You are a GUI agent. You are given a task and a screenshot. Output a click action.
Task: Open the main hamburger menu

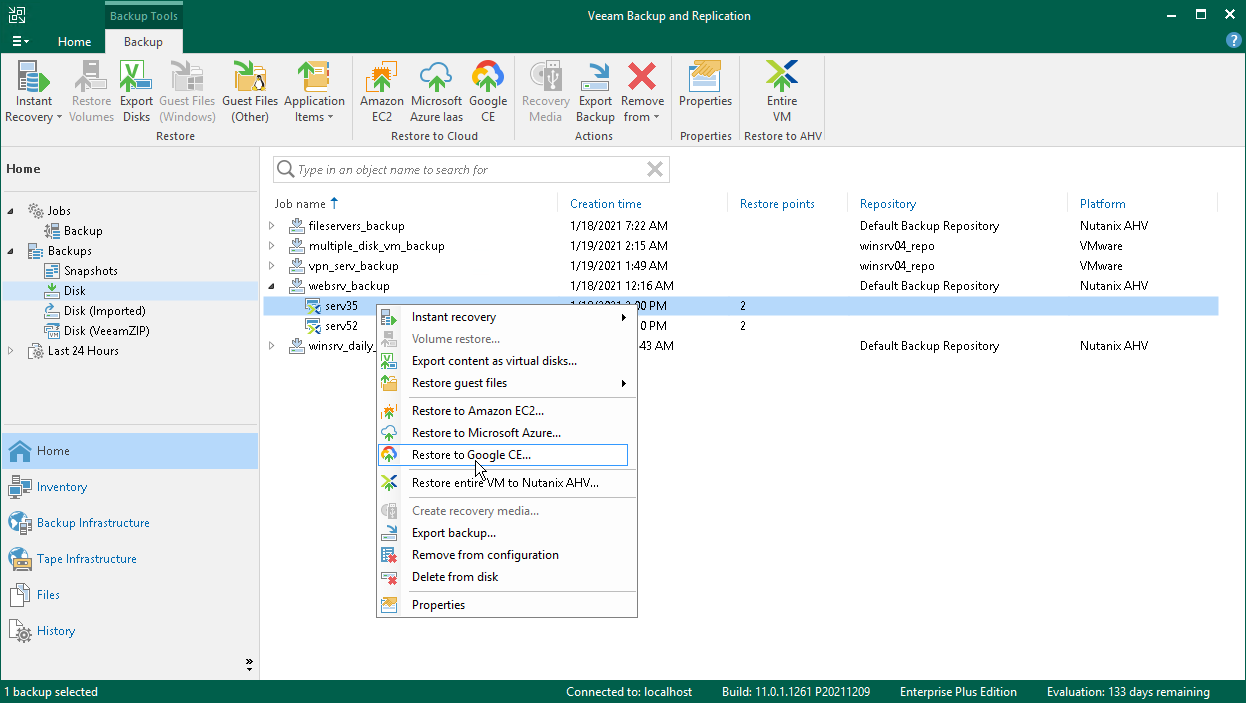[20, 41]
